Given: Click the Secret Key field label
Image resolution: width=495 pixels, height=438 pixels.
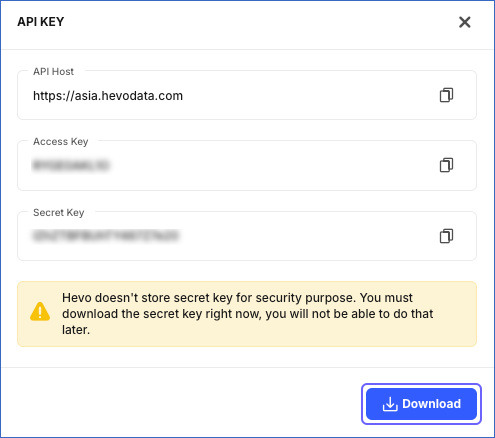Looking at the screenshot, I should point(59,212).
